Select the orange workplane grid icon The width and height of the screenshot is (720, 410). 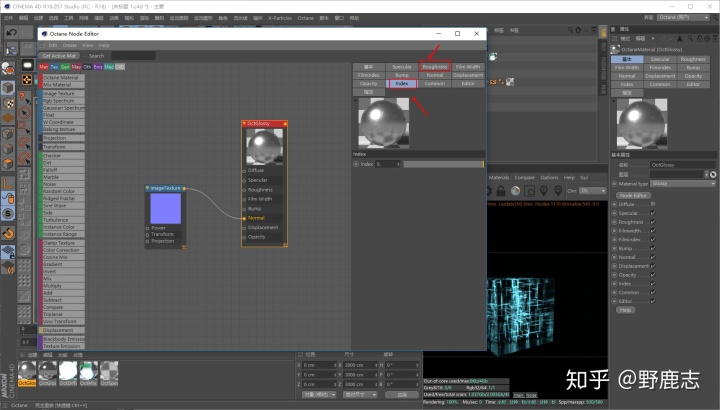[8, 118]
